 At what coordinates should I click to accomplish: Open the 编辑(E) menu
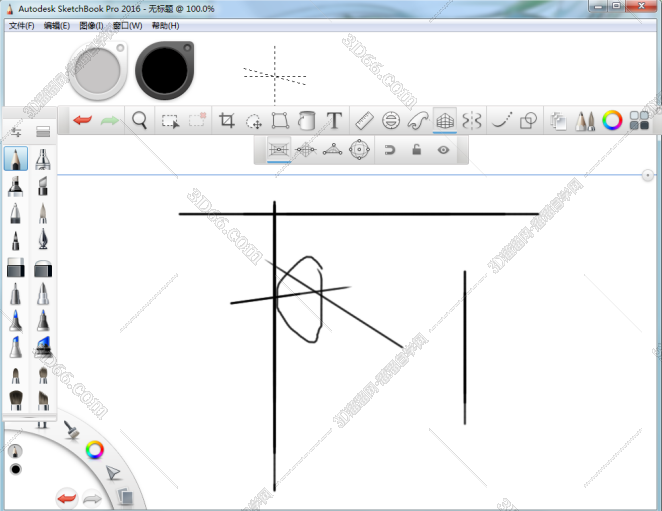tap(57, 26)
